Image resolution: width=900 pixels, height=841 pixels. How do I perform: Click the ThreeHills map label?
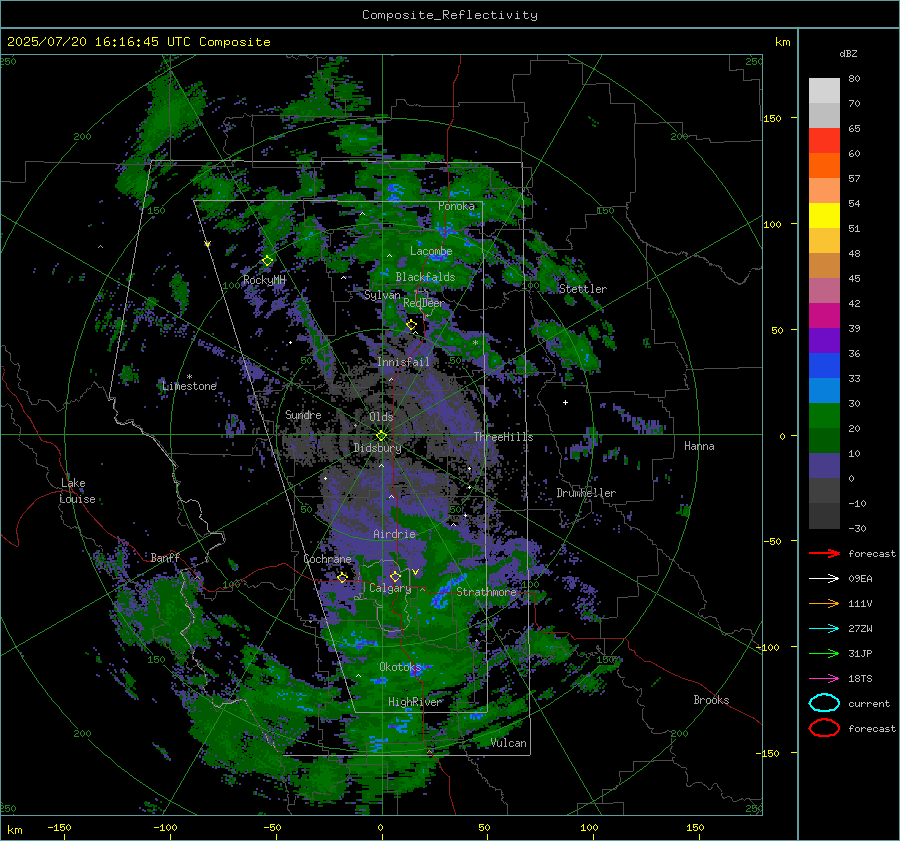[503, 437]
